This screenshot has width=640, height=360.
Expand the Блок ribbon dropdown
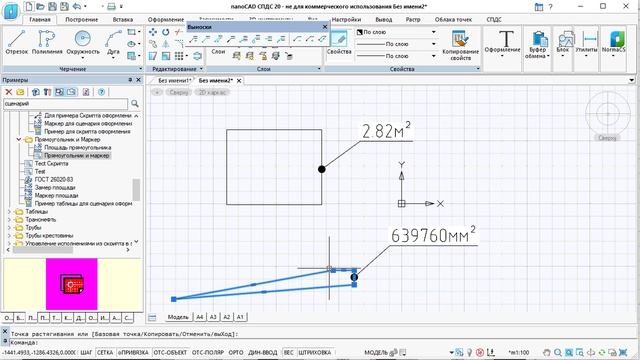coord(562,56)
